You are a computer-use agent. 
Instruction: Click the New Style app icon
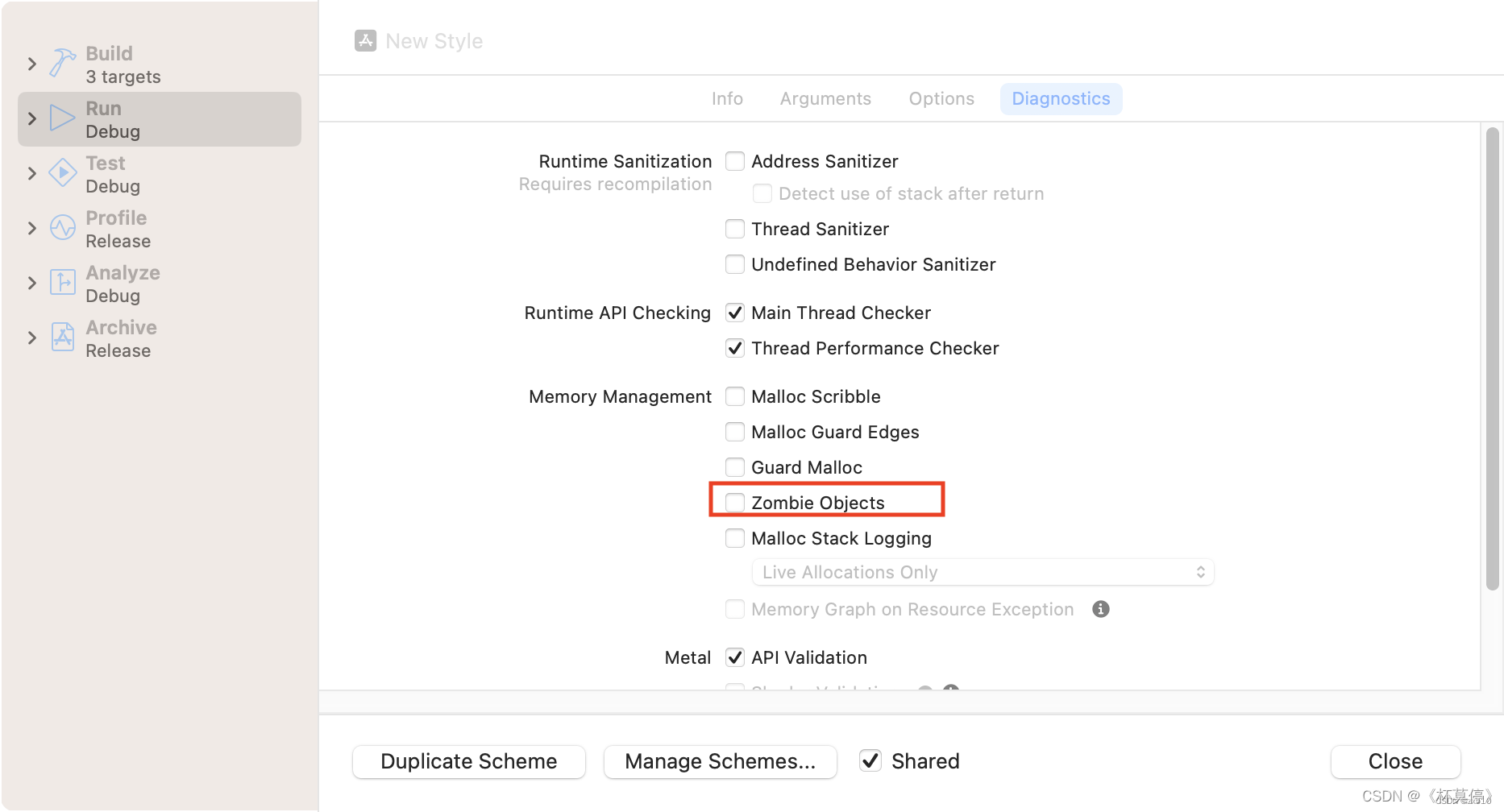(365, 41)
